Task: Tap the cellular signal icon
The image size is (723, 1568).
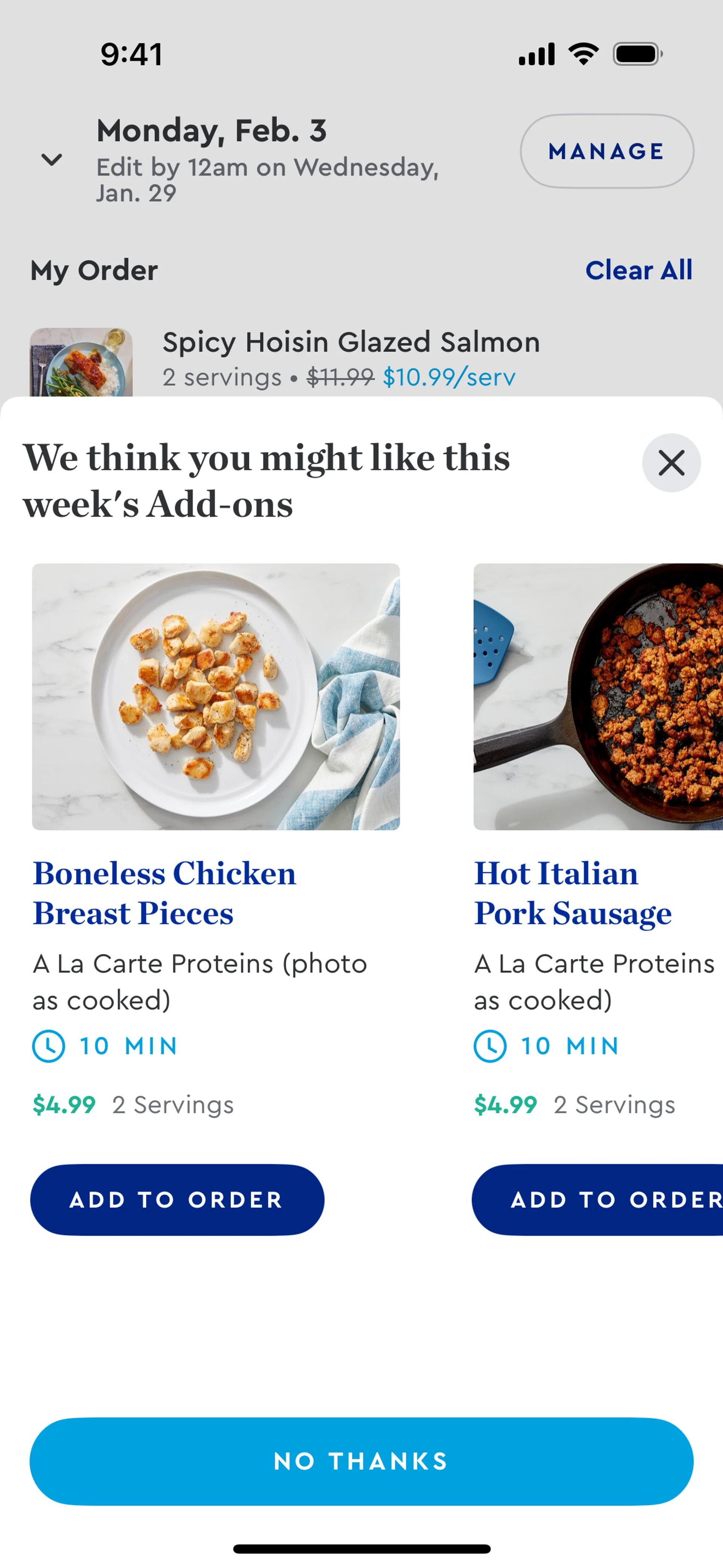Action: [536, 54]
